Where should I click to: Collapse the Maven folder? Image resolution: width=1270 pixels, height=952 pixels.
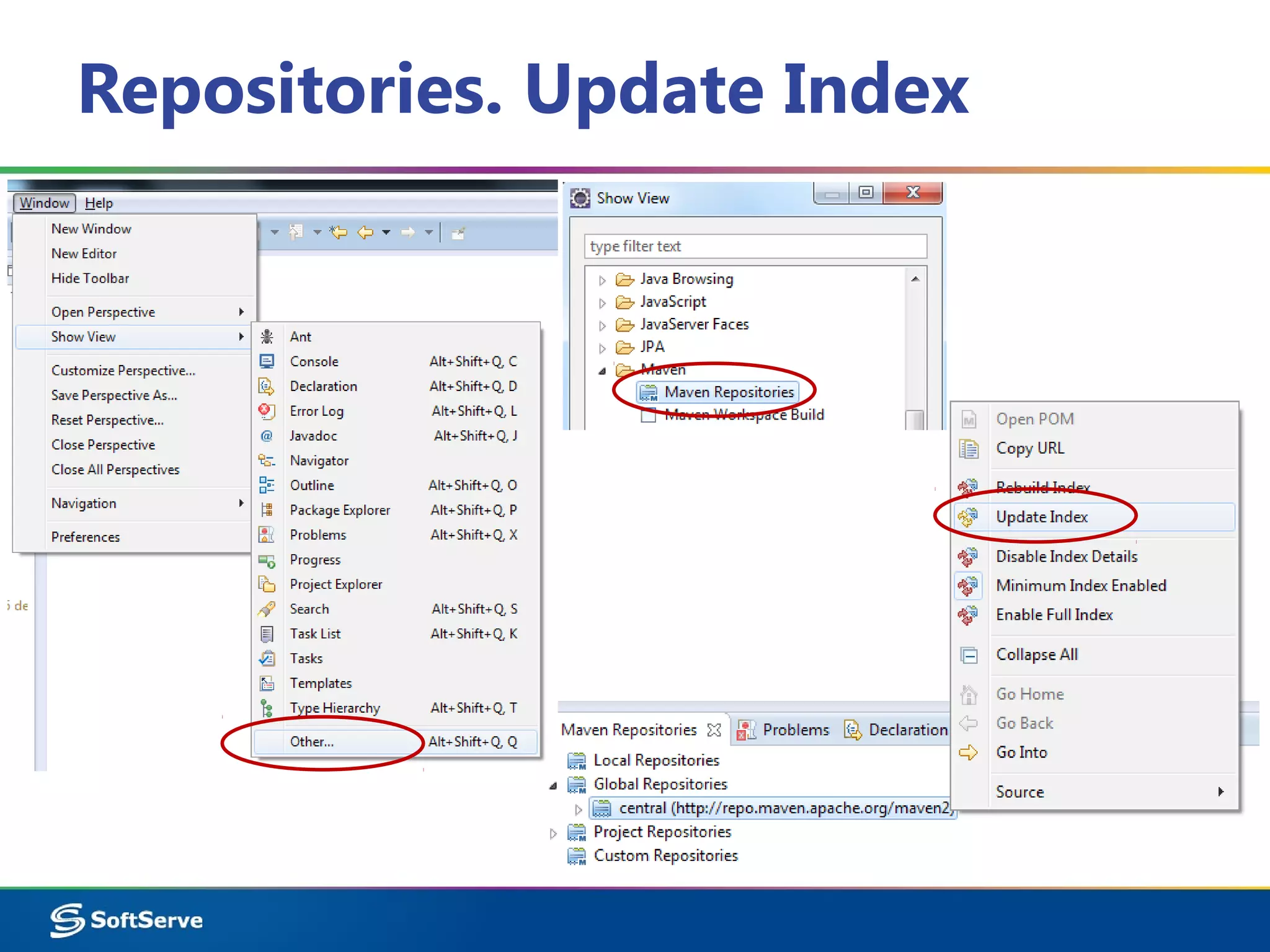click(x=602, y=371)
